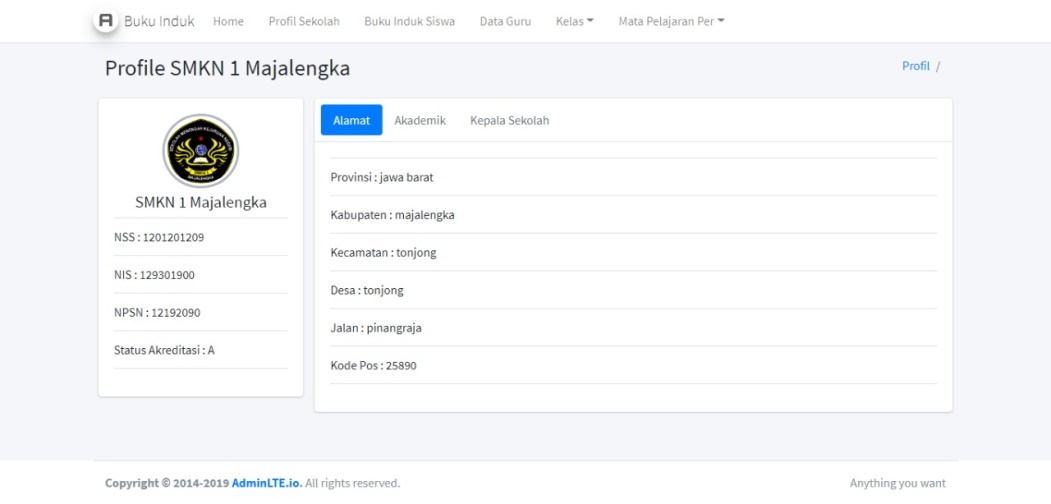The image size is (1051, 504).
Task: Click the NIS : 129301900 entry
Action: pyautogui.click(x=200, y=274)
